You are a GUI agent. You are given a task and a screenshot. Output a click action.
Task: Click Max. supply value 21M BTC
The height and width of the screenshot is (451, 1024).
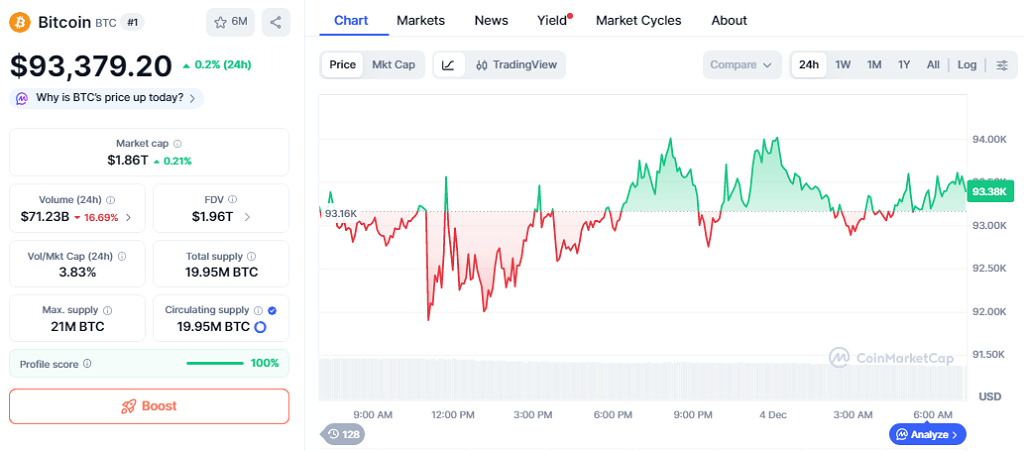pyautogui.click(x=77, y=327)
